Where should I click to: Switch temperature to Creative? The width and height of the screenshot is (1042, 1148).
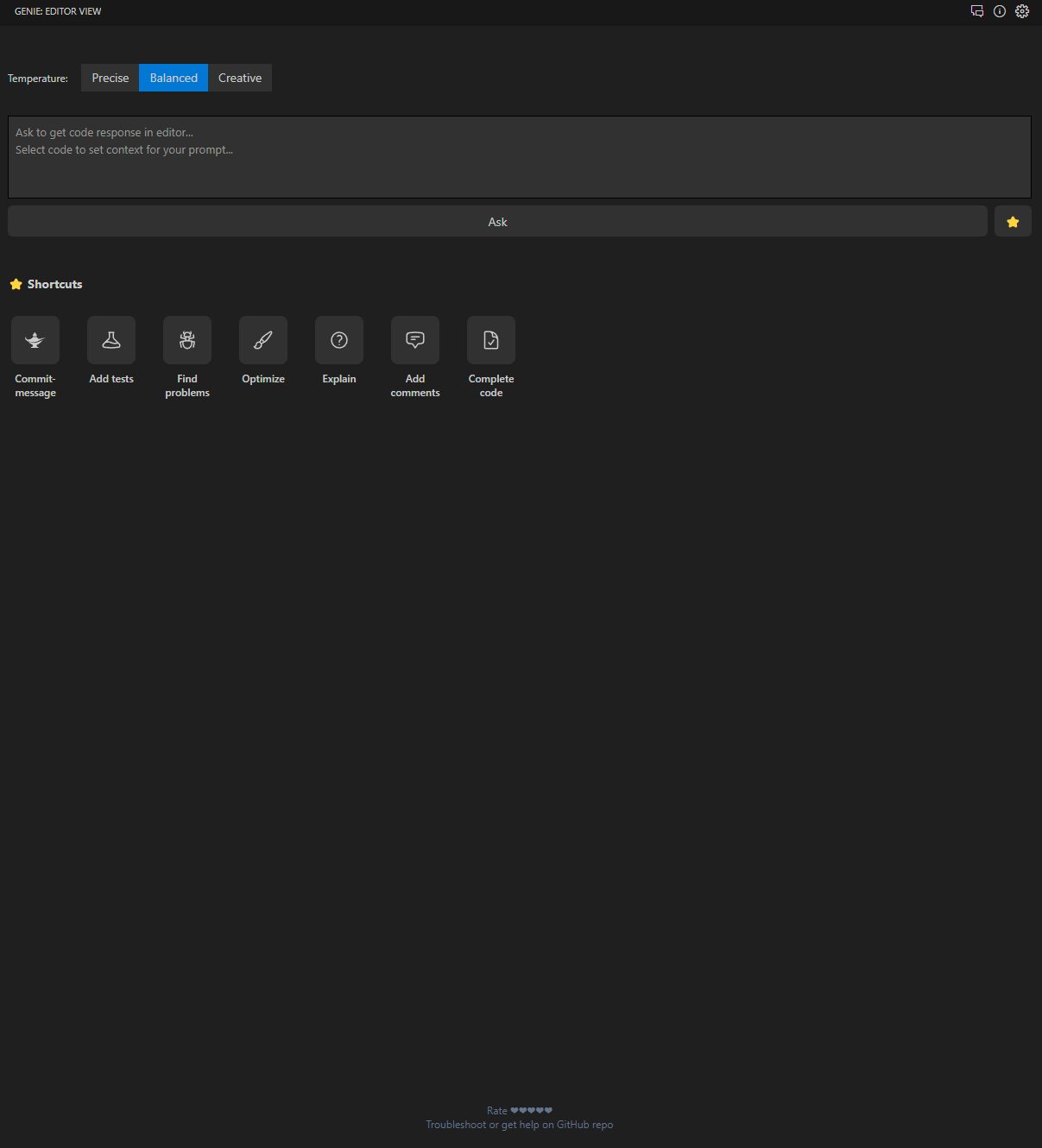(240, 78)
